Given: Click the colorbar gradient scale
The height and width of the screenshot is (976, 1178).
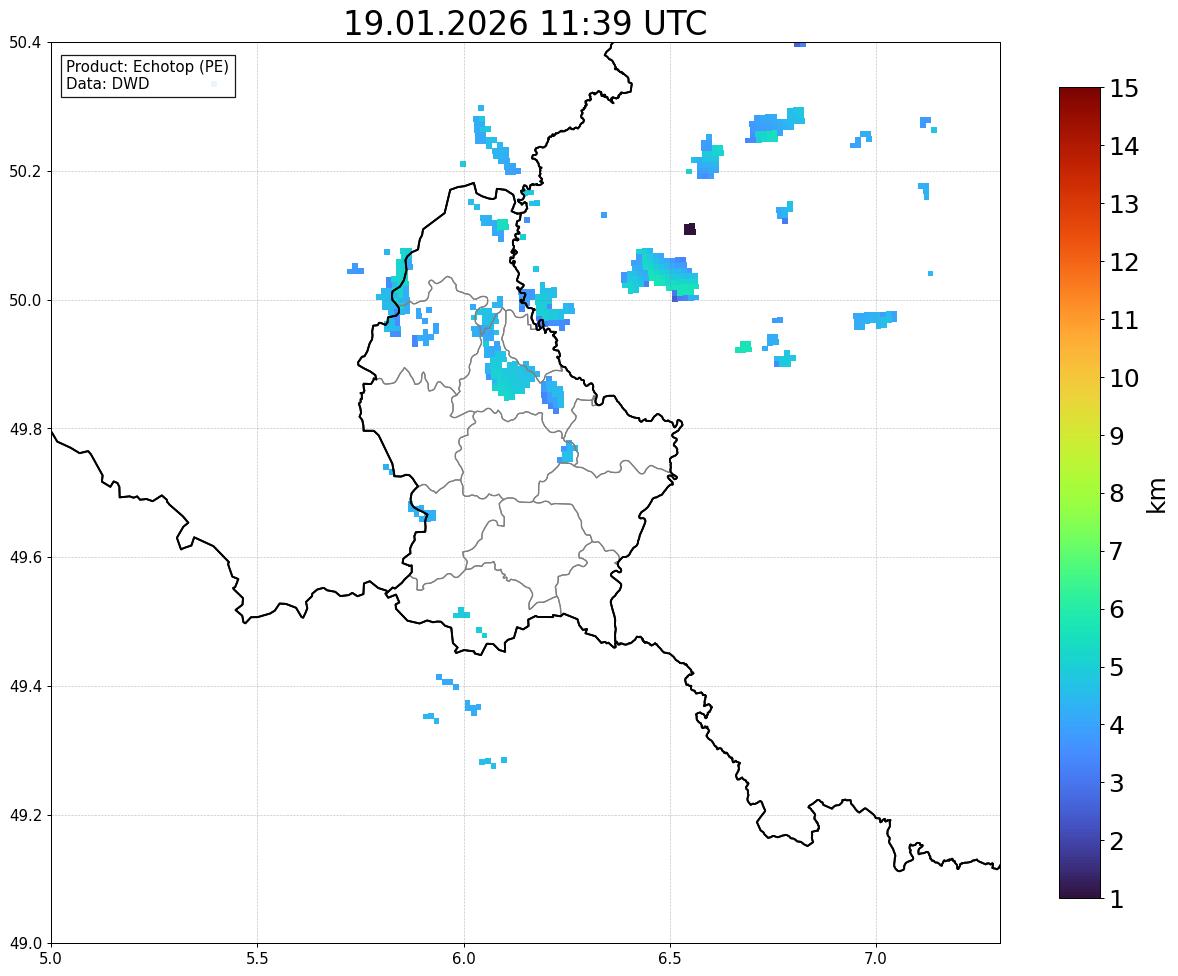Looking at the screenshot, I should [x=1080, y=493].
